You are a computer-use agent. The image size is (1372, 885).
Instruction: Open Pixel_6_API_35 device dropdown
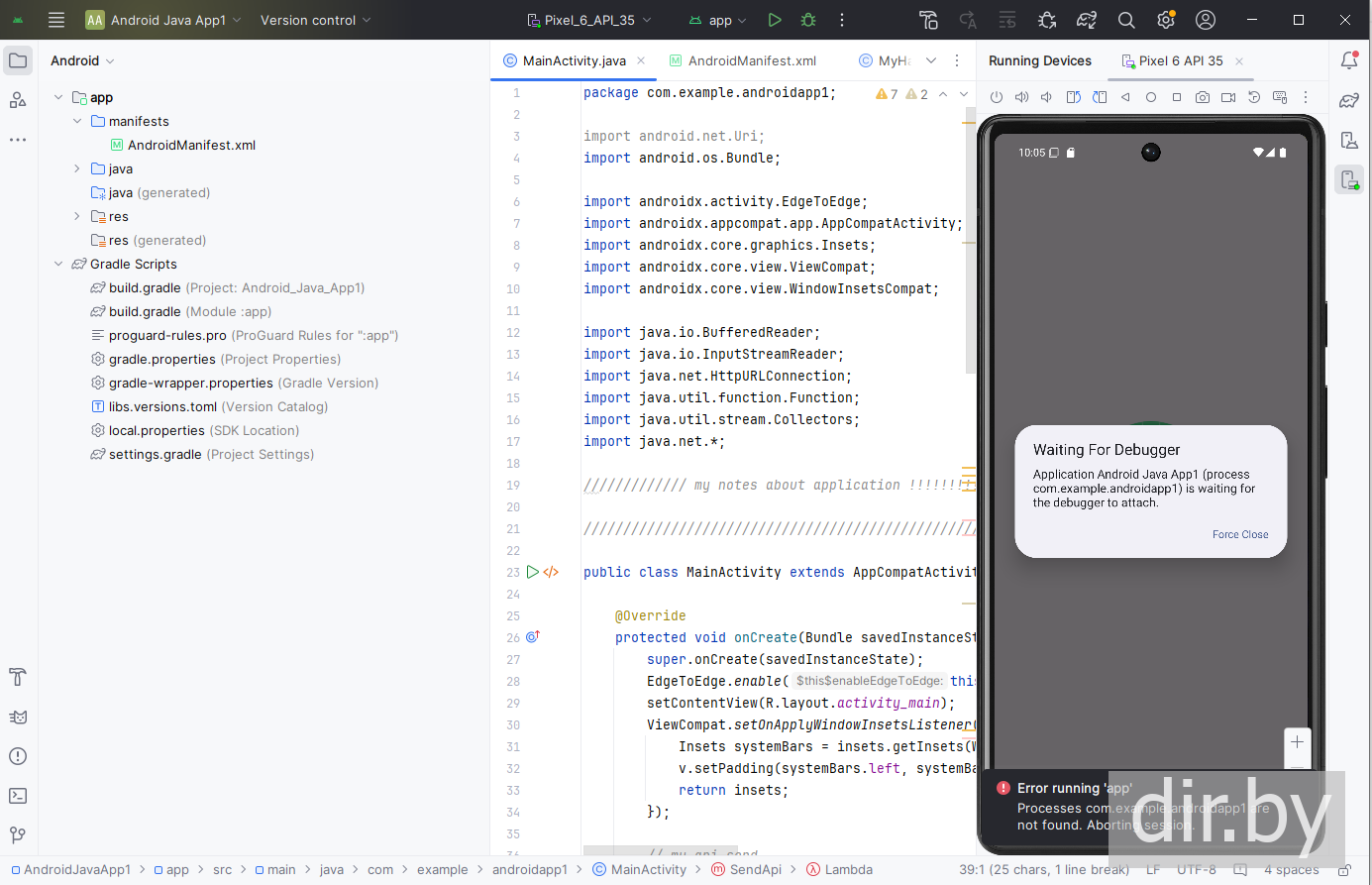(x=589, y=20)
